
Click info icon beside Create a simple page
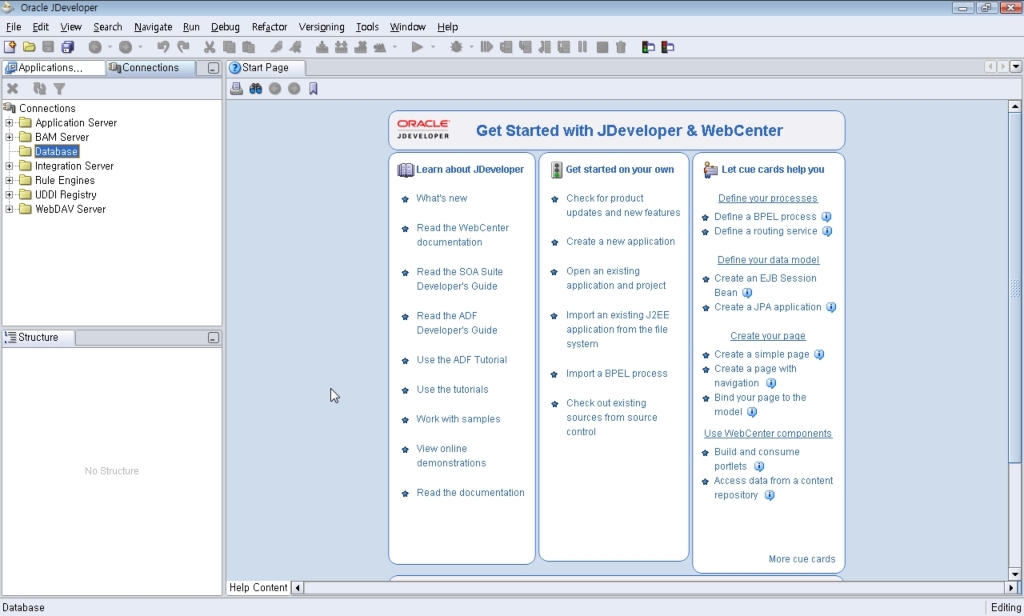tap(819, 354)
